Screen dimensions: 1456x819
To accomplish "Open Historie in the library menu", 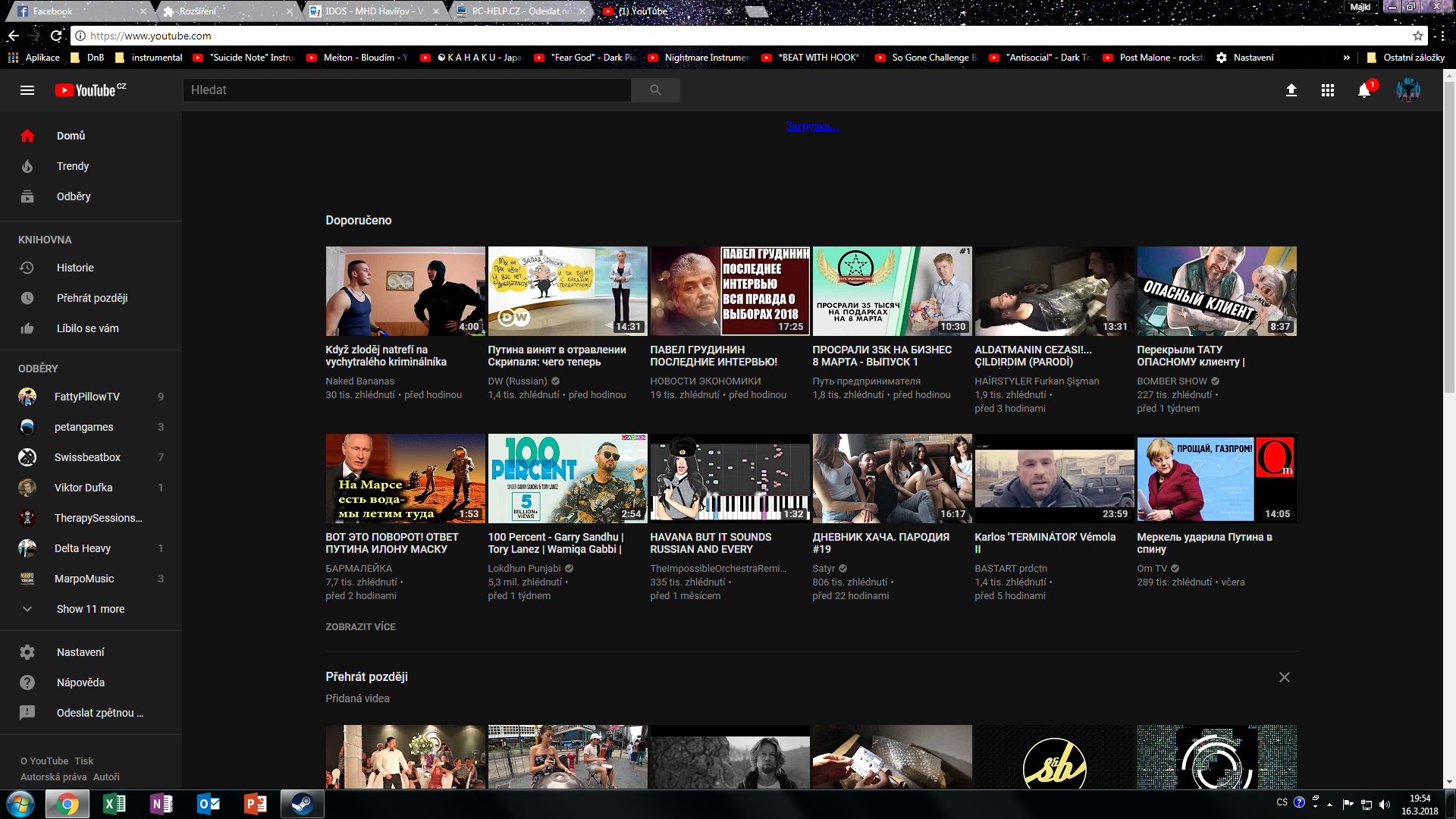I will pos(75,268).
